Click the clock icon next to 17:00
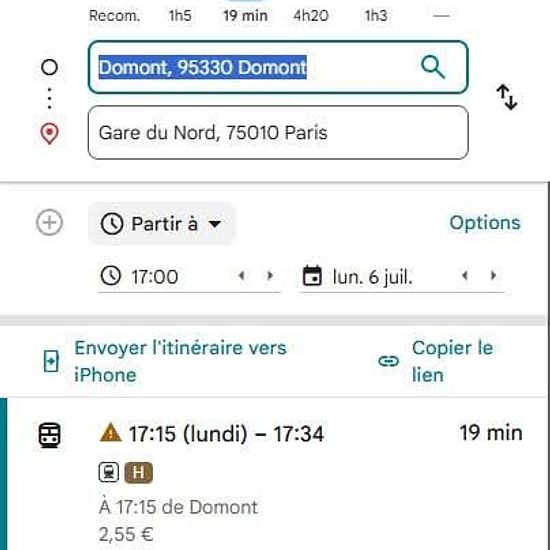This screenshot has width=550, height=550. [110, 276]
